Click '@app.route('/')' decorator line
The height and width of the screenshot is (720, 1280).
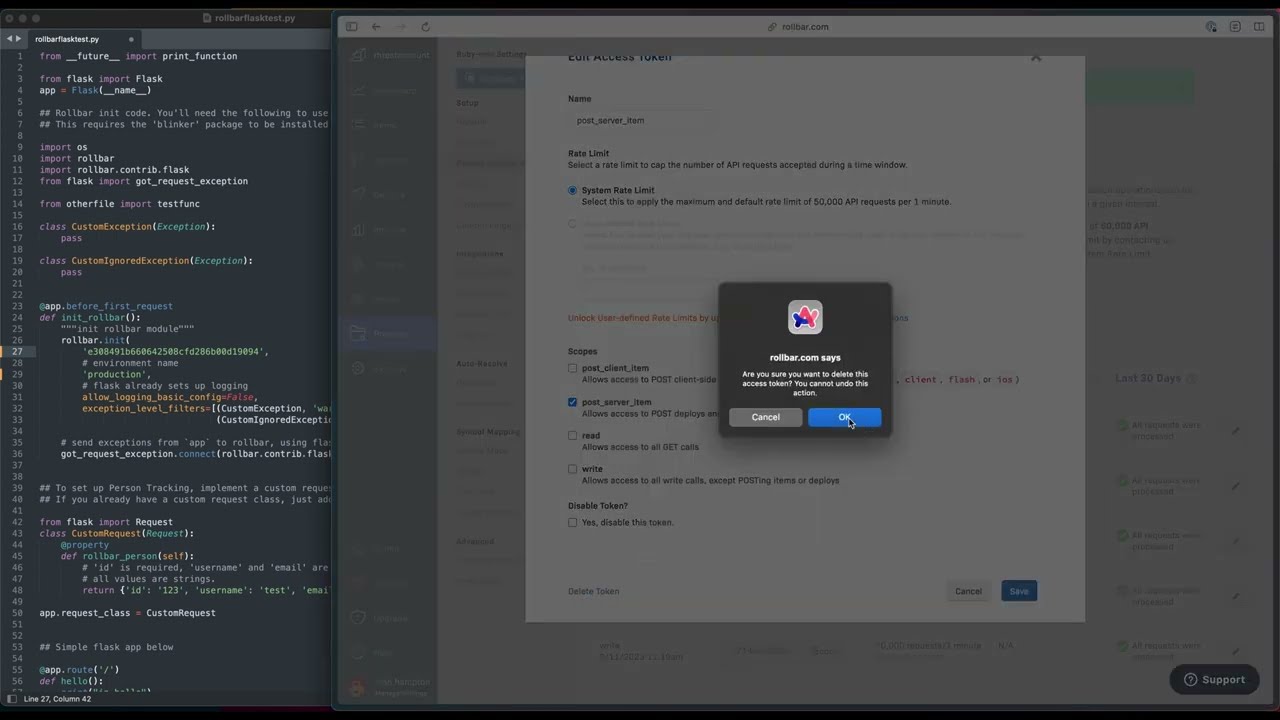(80, 670)
